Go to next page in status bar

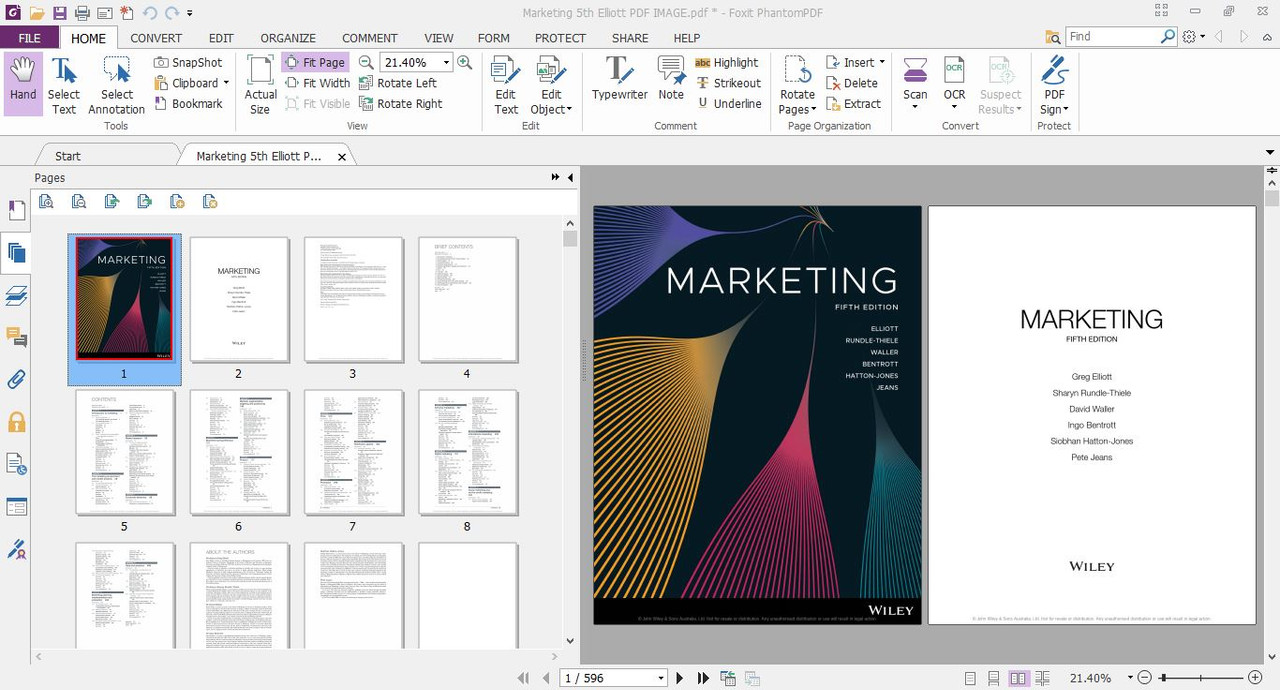(680, 678)
